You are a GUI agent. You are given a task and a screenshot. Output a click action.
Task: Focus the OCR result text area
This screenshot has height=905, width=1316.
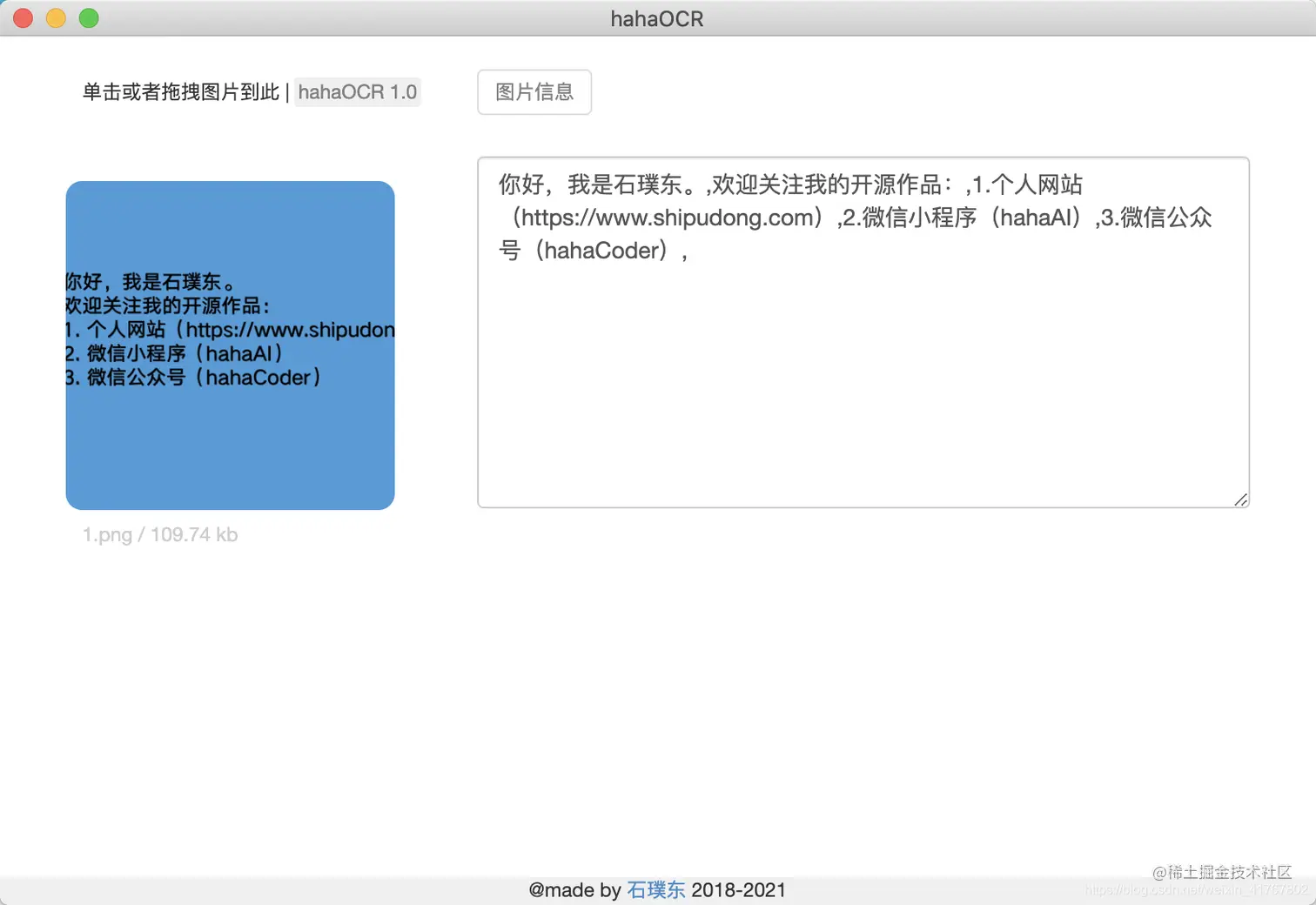(863, 332)
